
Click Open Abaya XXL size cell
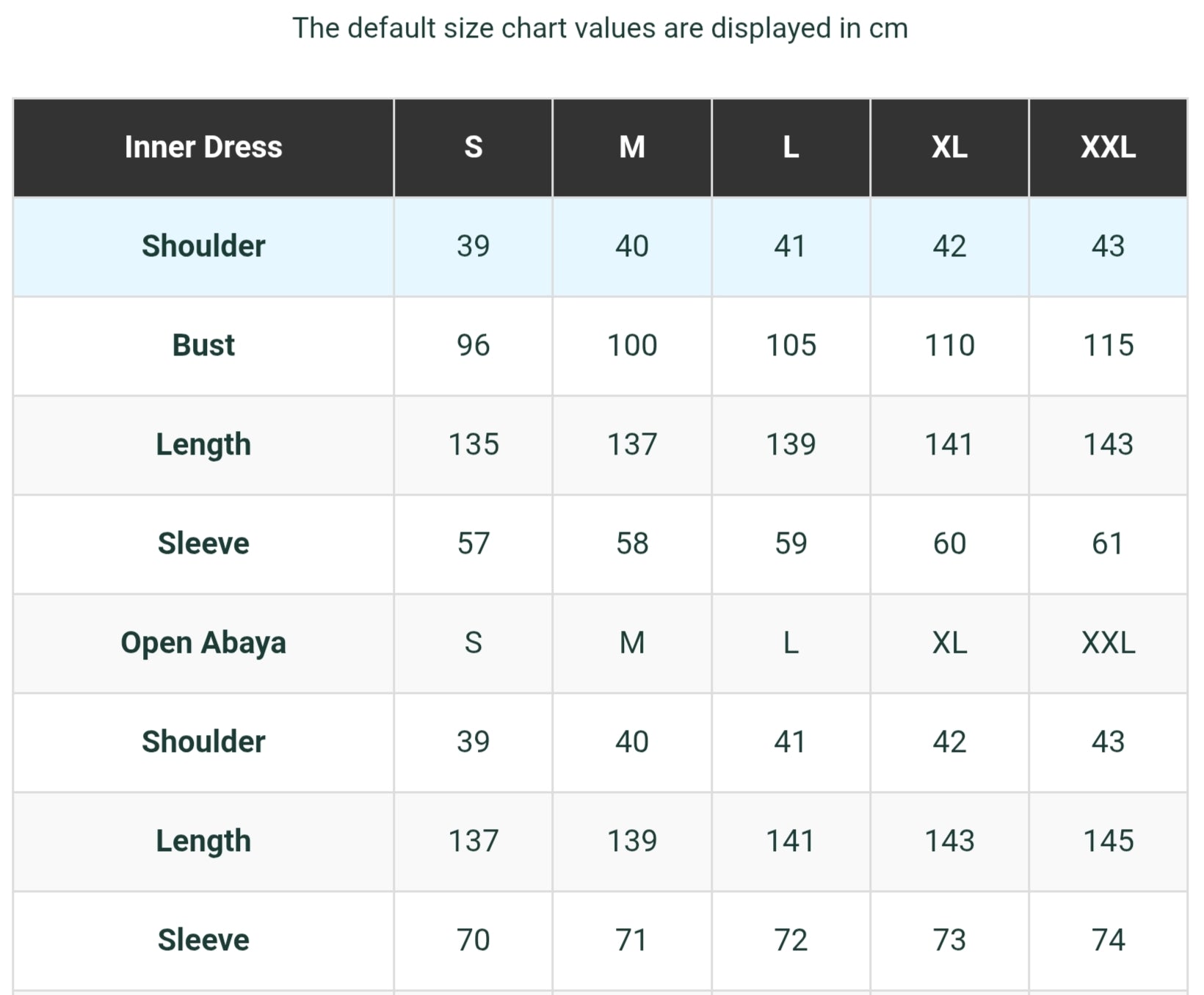coord(1108,643)
